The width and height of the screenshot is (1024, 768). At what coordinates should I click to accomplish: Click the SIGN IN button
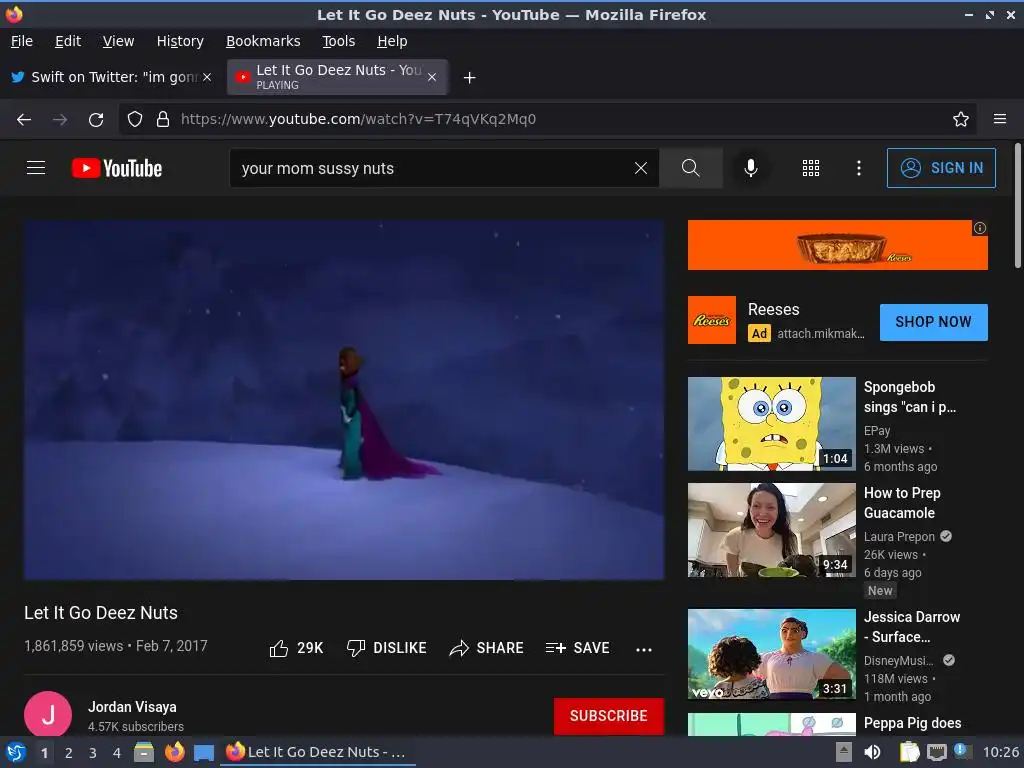[x=941, y=168]
